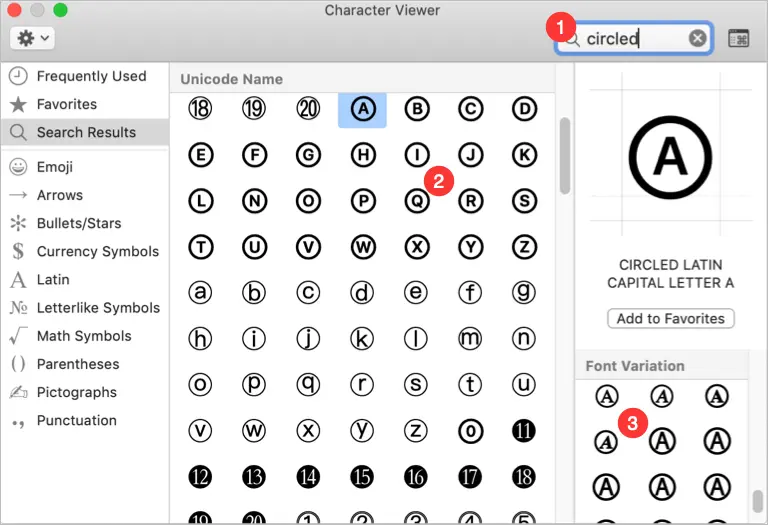Image resolution: width=768 pixels, height=525 pixels.
Task: Select circled small letter d
Action: coord(362,292)
